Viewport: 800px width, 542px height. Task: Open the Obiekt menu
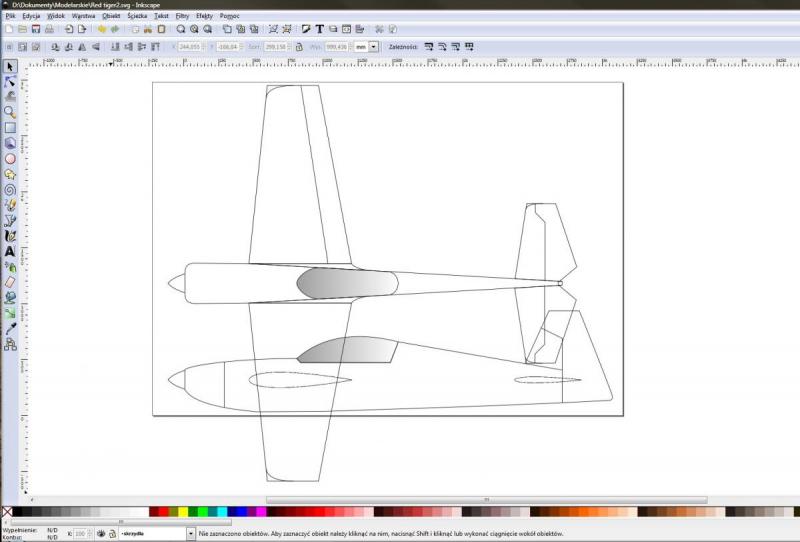coord(111,17)
